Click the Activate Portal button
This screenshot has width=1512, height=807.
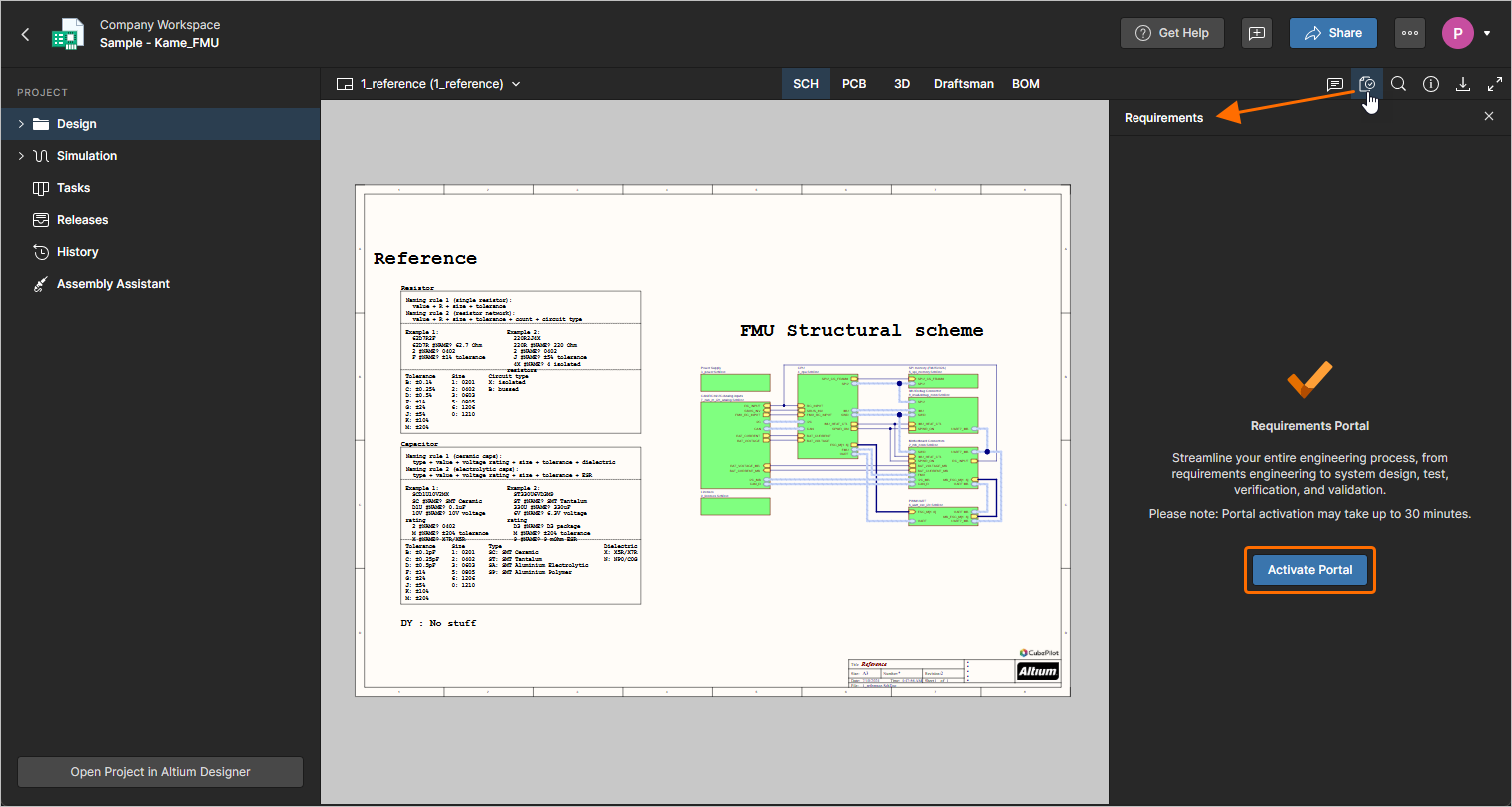1309,570
